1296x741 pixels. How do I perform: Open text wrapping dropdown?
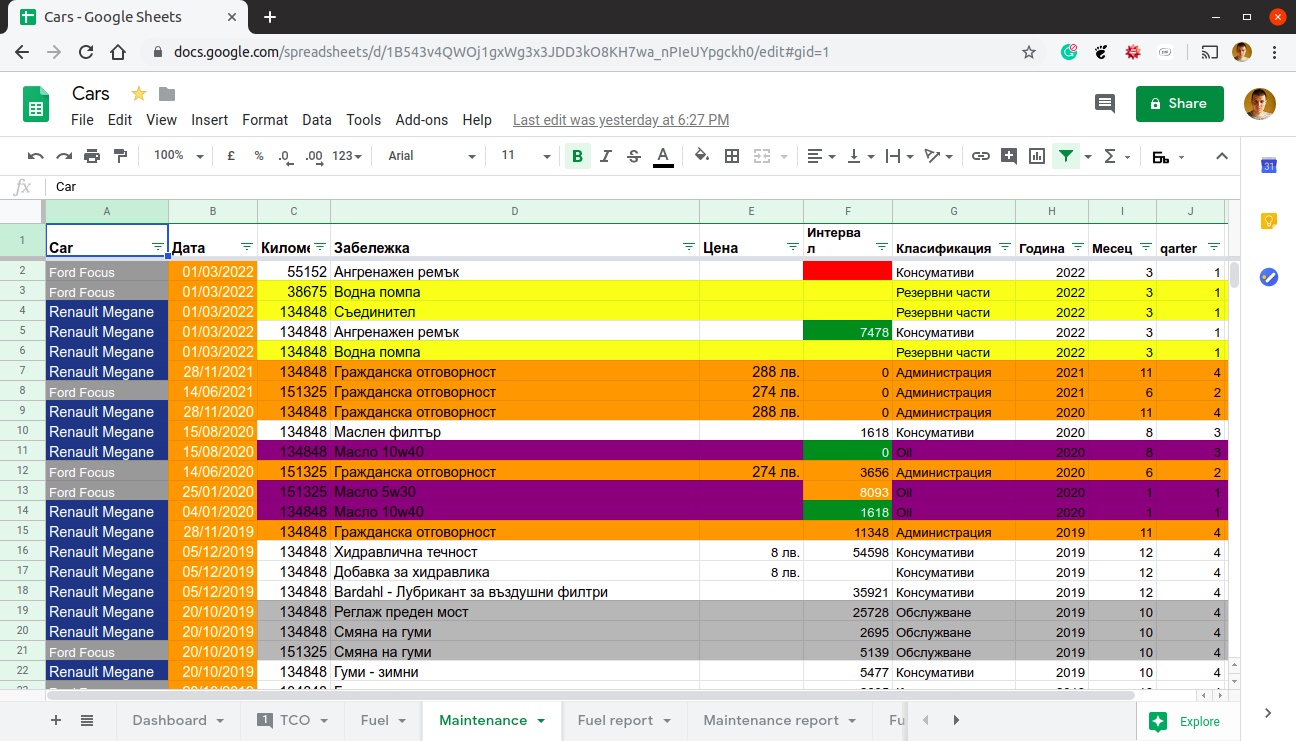click(x=900, y=156)
